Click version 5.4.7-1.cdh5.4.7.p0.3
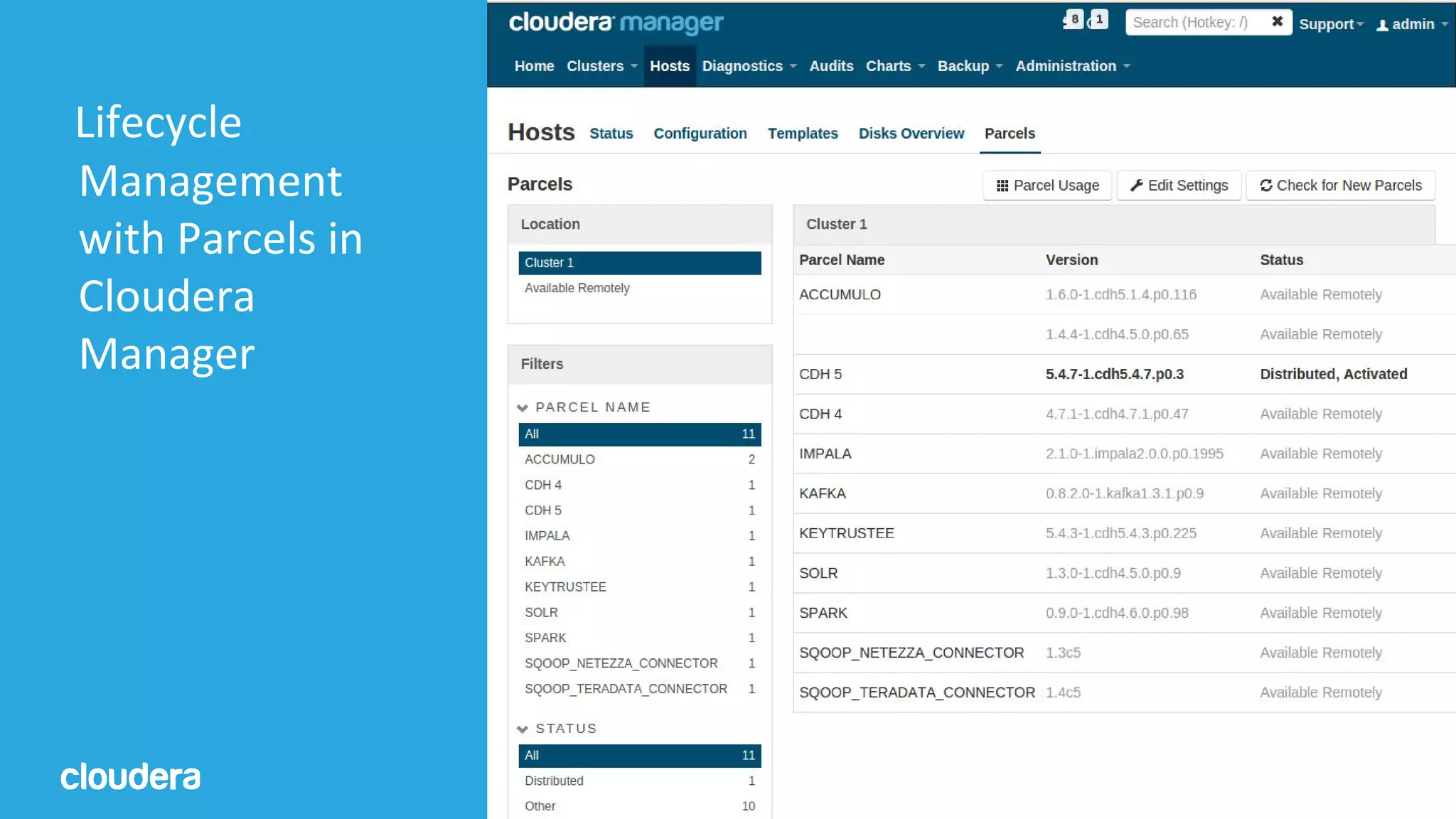Image resolution: width=1456 pixels, height=819 pixels. coord(1114,375)
